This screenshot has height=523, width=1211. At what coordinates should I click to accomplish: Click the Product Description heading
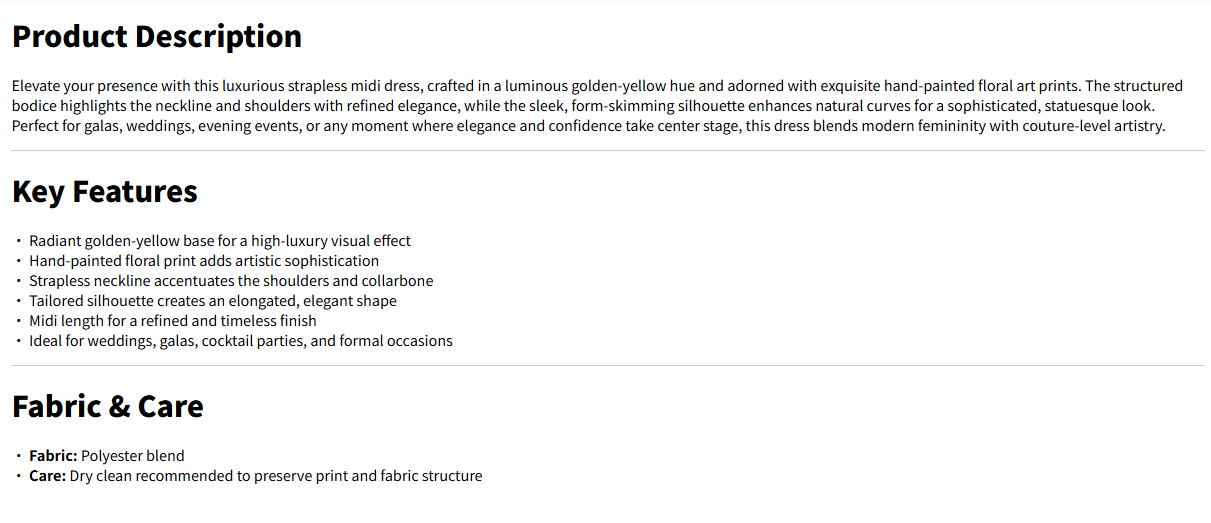pyautogui.click(x=157, y=37)
